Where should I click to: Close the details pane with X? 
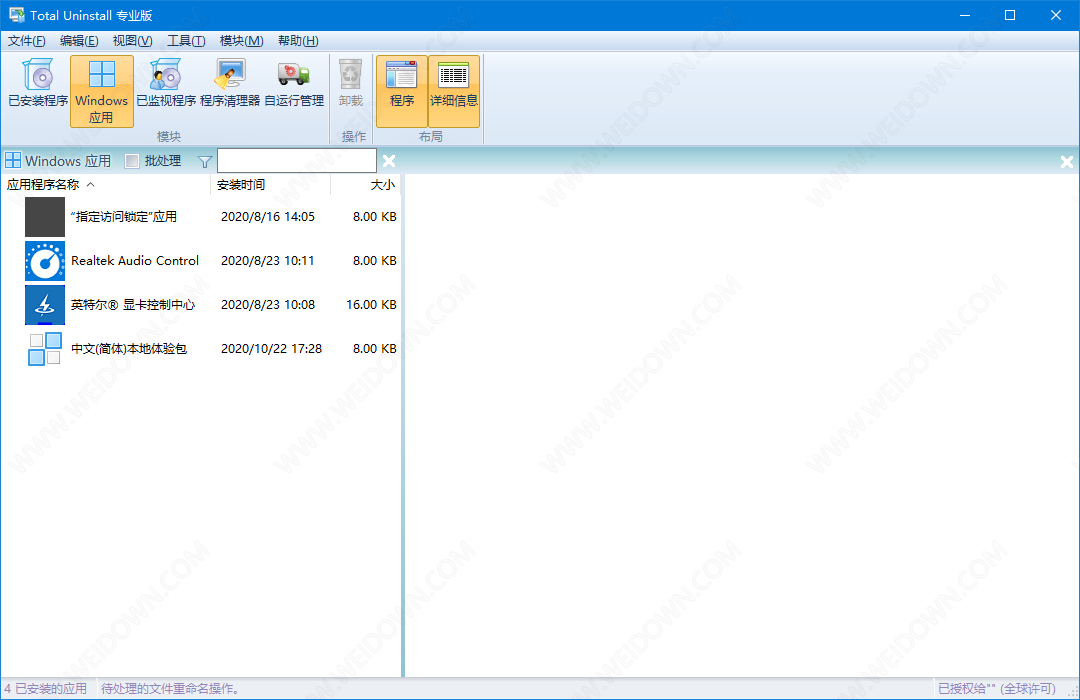(1067, 162)
